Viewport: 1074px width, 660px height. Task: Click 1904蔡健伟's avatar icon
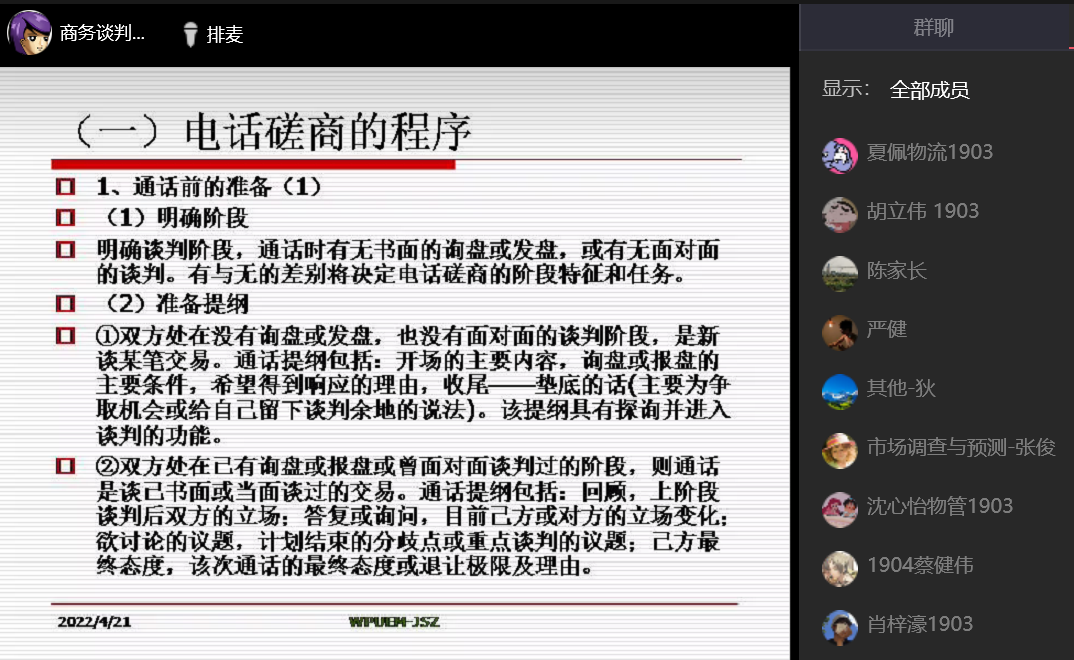pyautogui.click(x=839, y=568)
